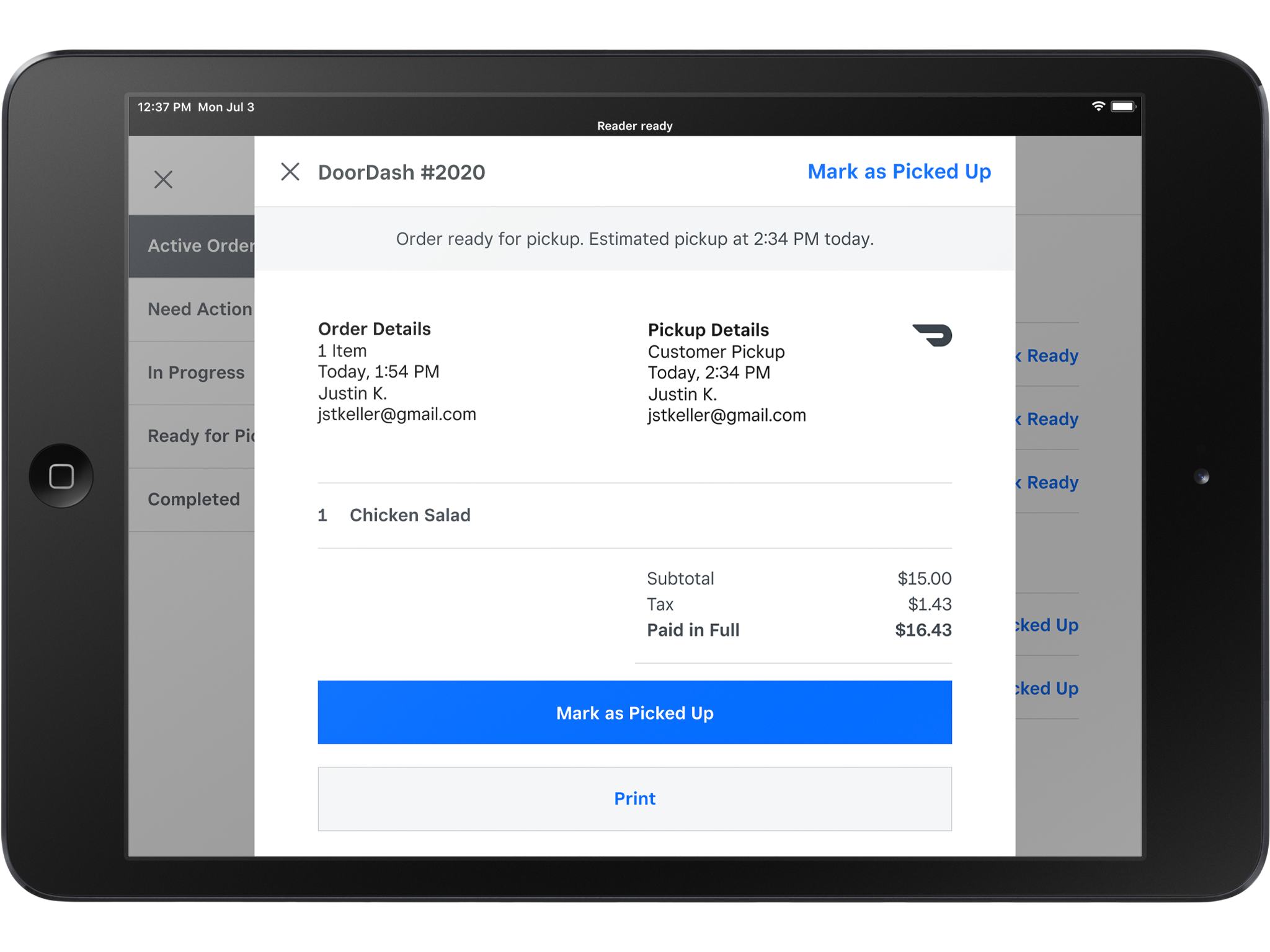Click the blue Mark as Picked Up button
Image resolution: width=1270 pixels, height=952 pixels.
click(x=634, y=712)
